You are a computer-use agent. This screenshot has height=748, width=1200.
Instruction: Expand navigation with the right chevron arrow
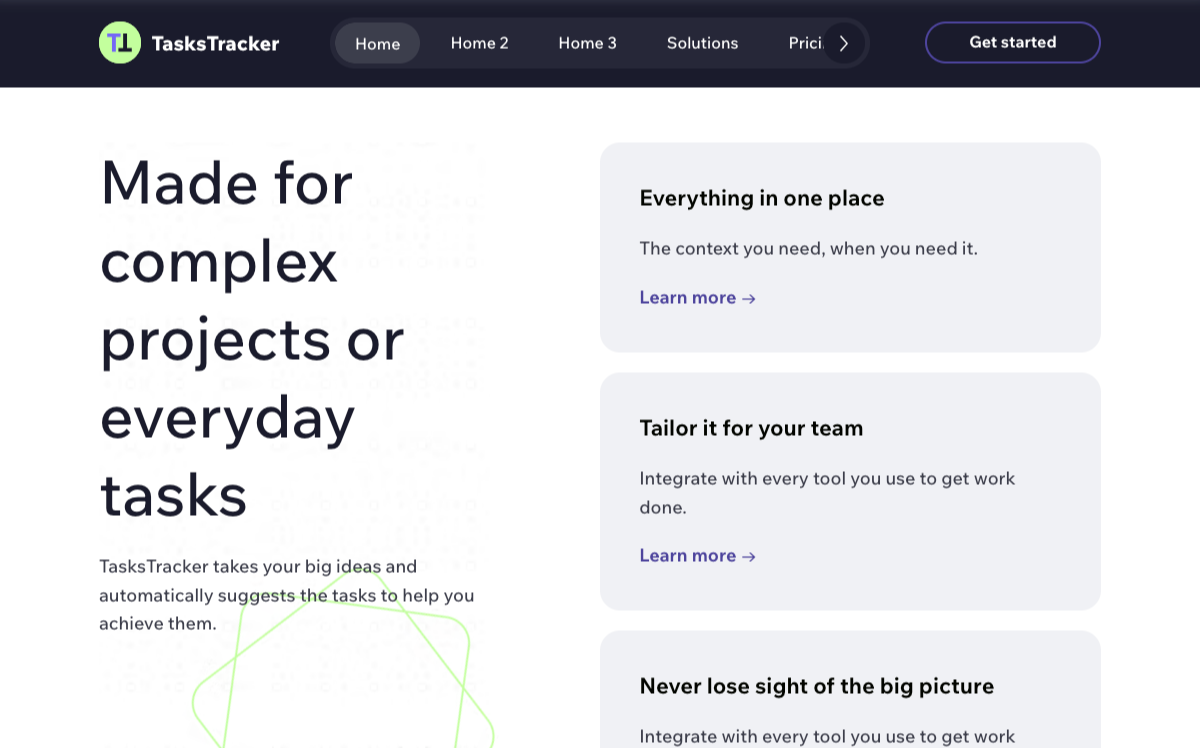844,43
